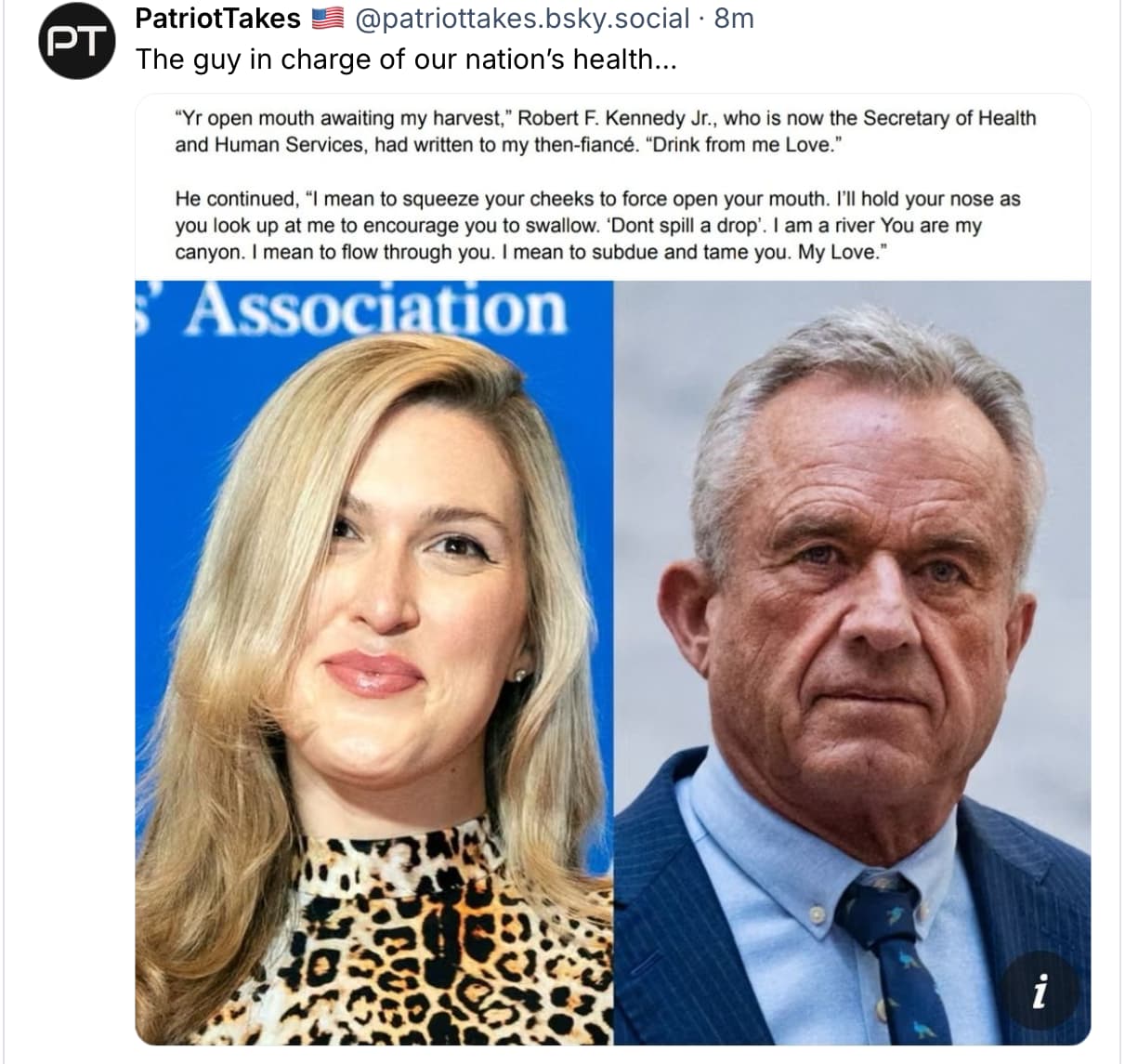Click the 'Yr open mouth awaiting' paragraph

click(x=605, y=131)
